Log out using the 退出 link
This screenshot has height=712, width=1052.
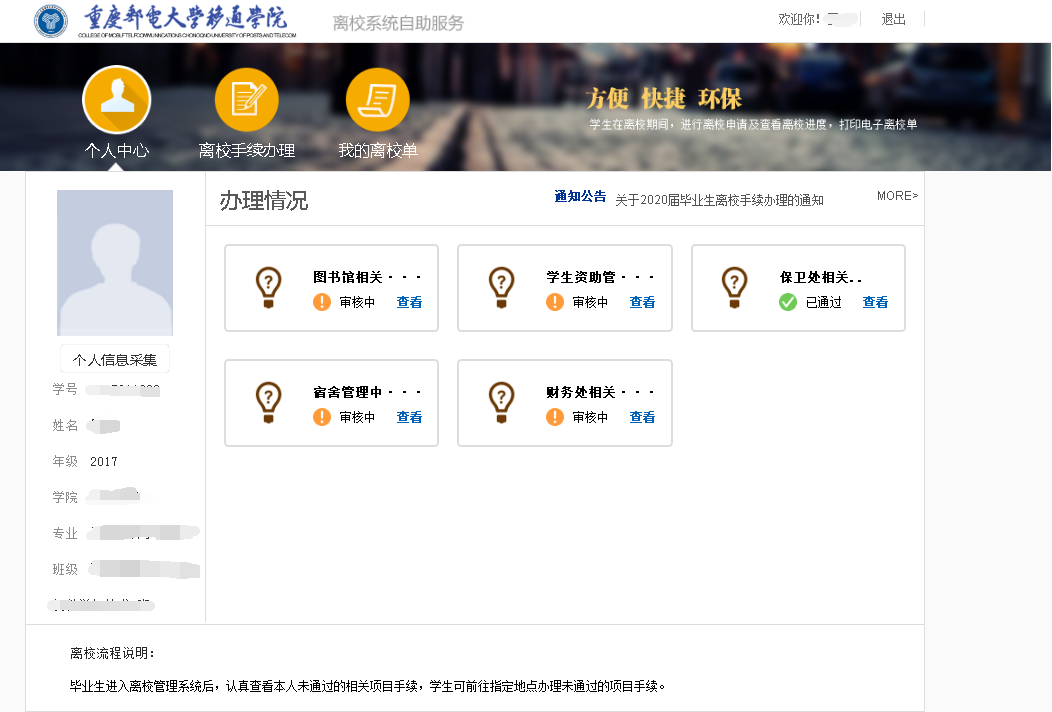click(x=893, y=19)
